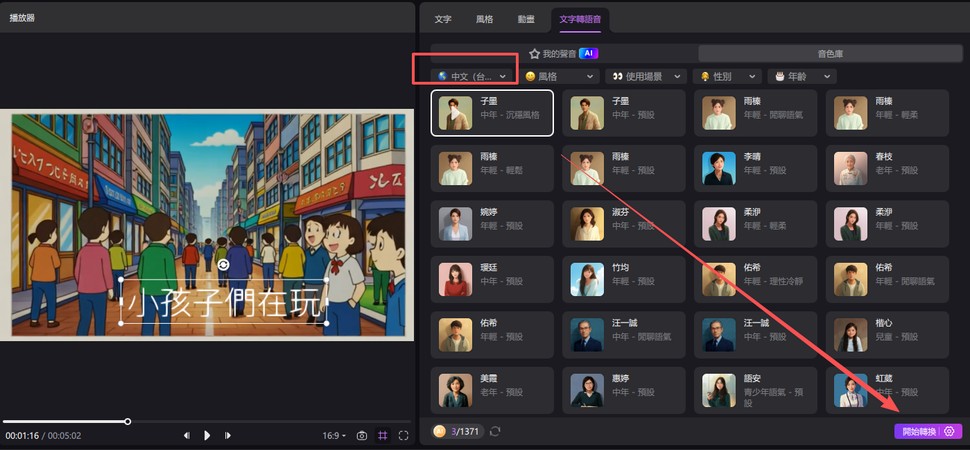Take a snapshot with the camera icon
Viewport: 970px width, 450px height.
362,436
